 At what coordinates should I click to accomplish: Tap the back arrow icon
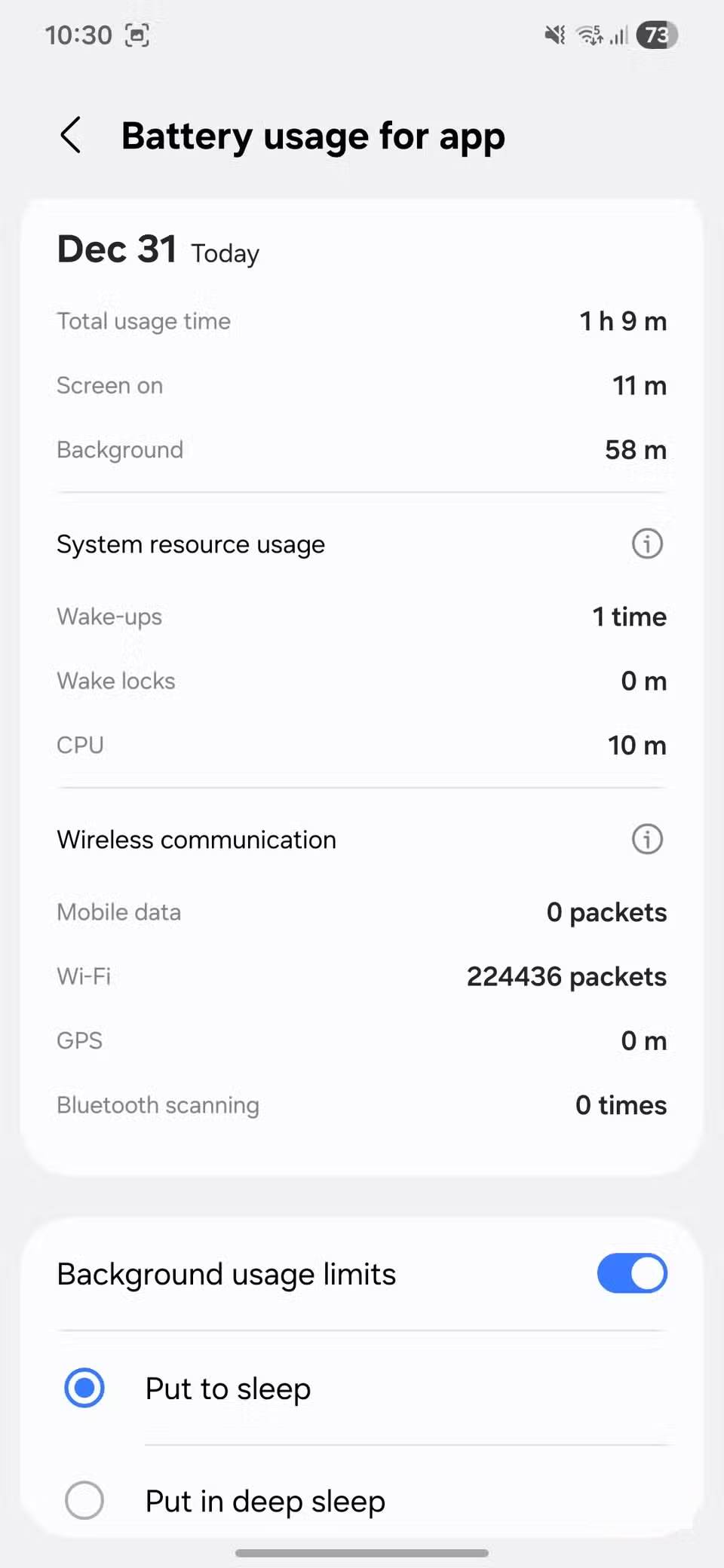[x=71, y=136]
